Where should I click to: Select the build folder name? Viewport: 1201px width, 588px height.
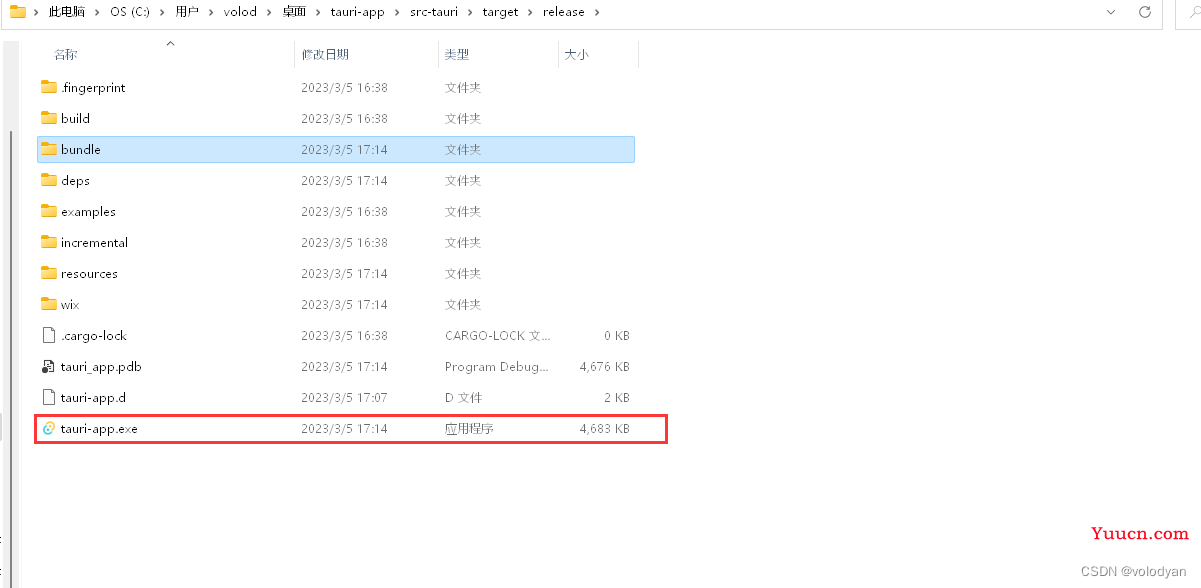[75, 118]
